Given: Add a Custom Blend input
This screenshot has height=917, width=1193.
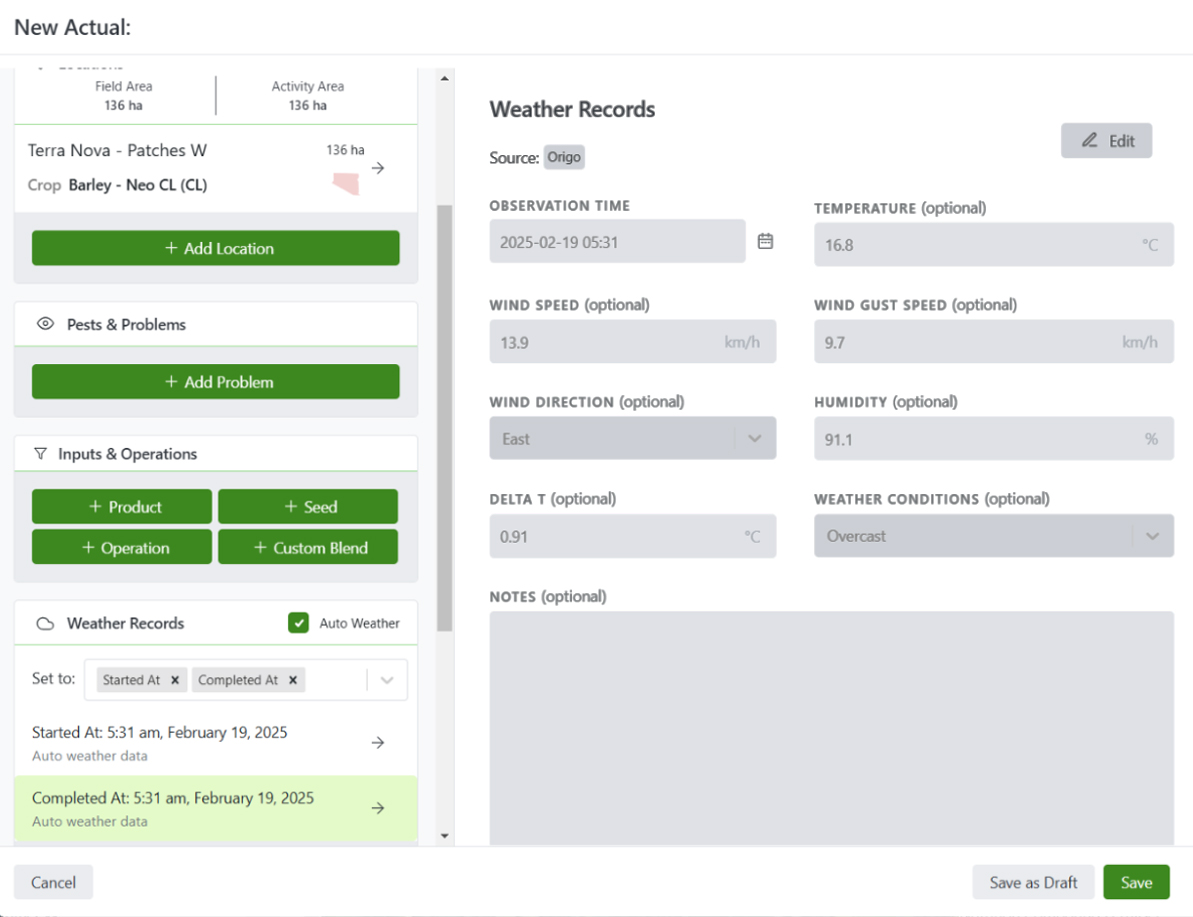Looking at the screenshot, I should click(x=308, y=547).
